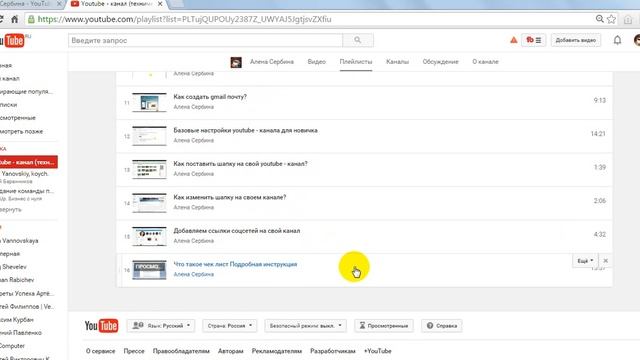This screenshot has width=640, height=360.
Task: Close the active YouTube browser tab
Action: point(160,4)
